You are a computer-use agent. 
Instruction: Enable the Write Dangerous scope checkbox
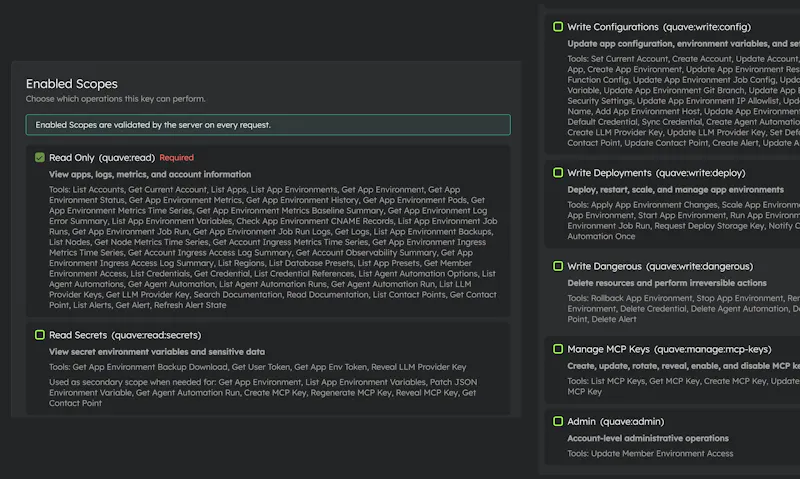pyautogui.click(x=558, y=266)
